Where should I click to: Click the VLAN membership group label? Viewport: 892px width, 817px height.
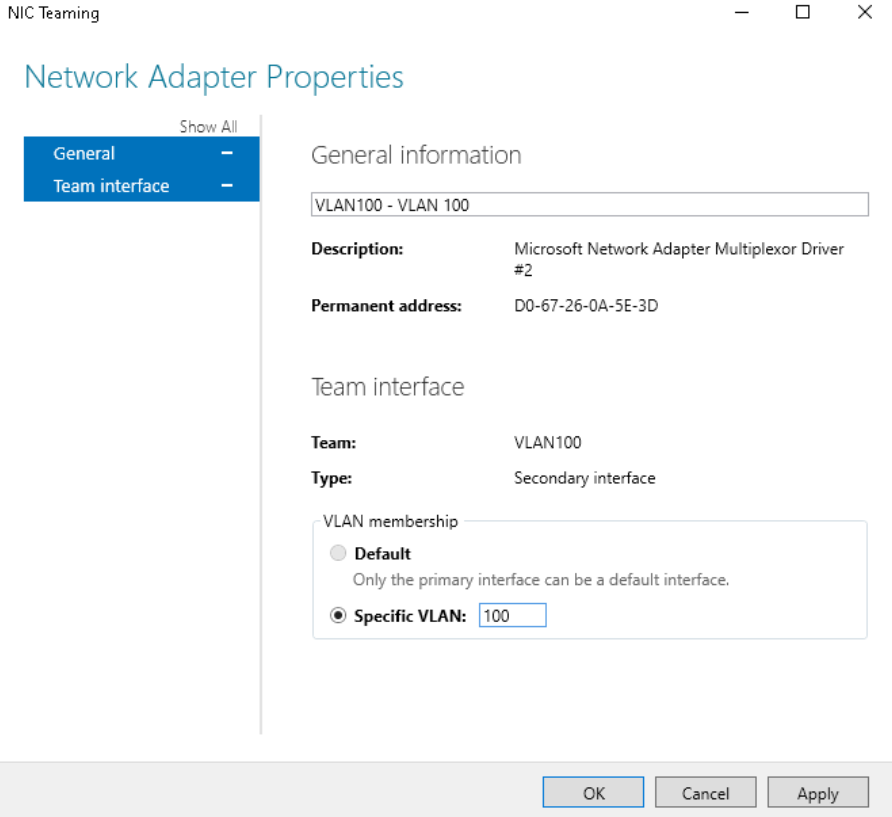click(390, 521)
